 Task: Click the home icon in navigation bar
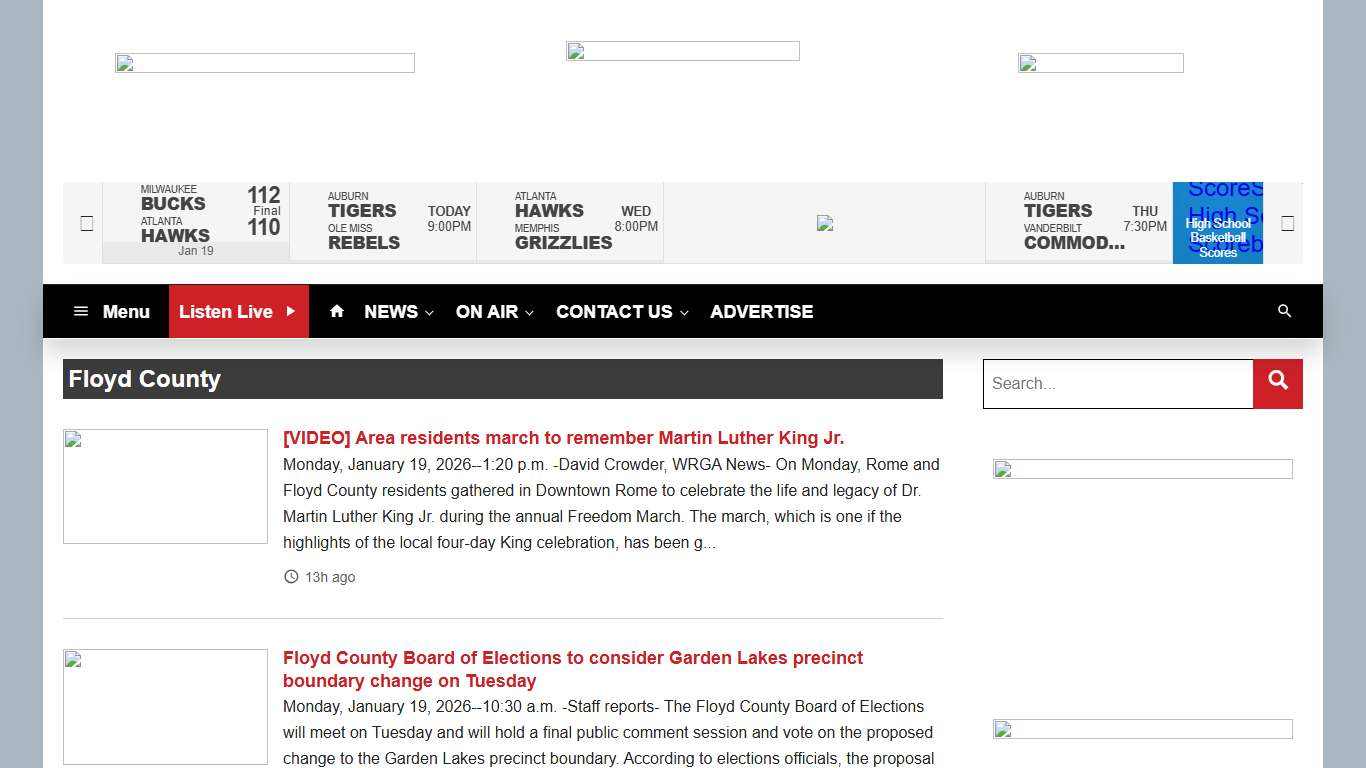(337, 311)
